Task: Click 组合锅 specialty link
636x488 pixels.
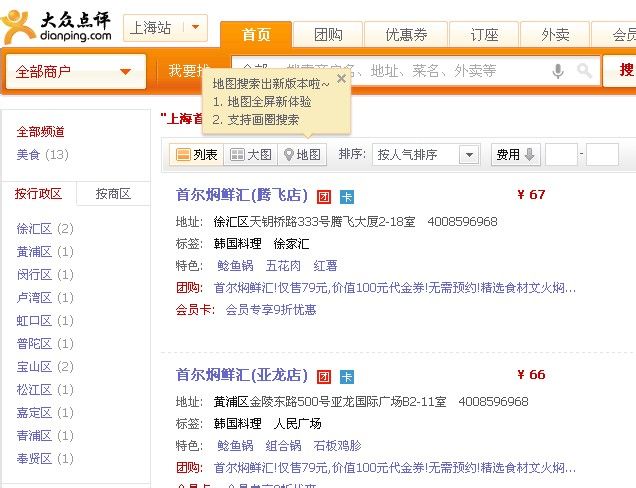Action: click(x=283, y=446)
